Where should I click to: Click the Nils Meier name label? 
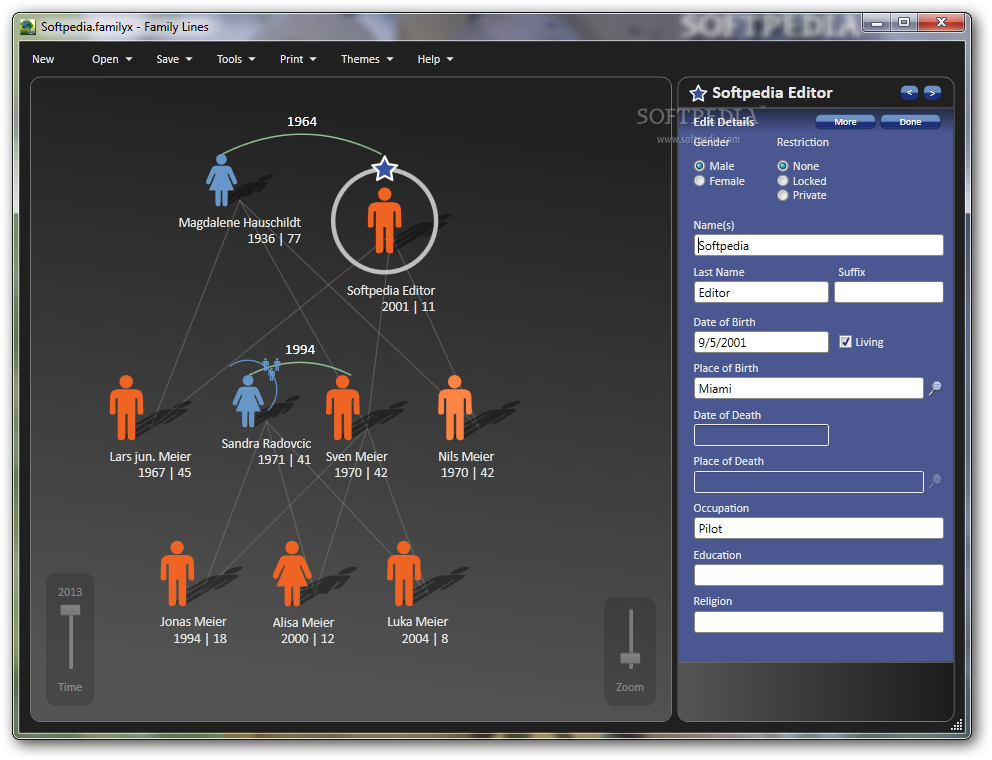pos(466,457)
